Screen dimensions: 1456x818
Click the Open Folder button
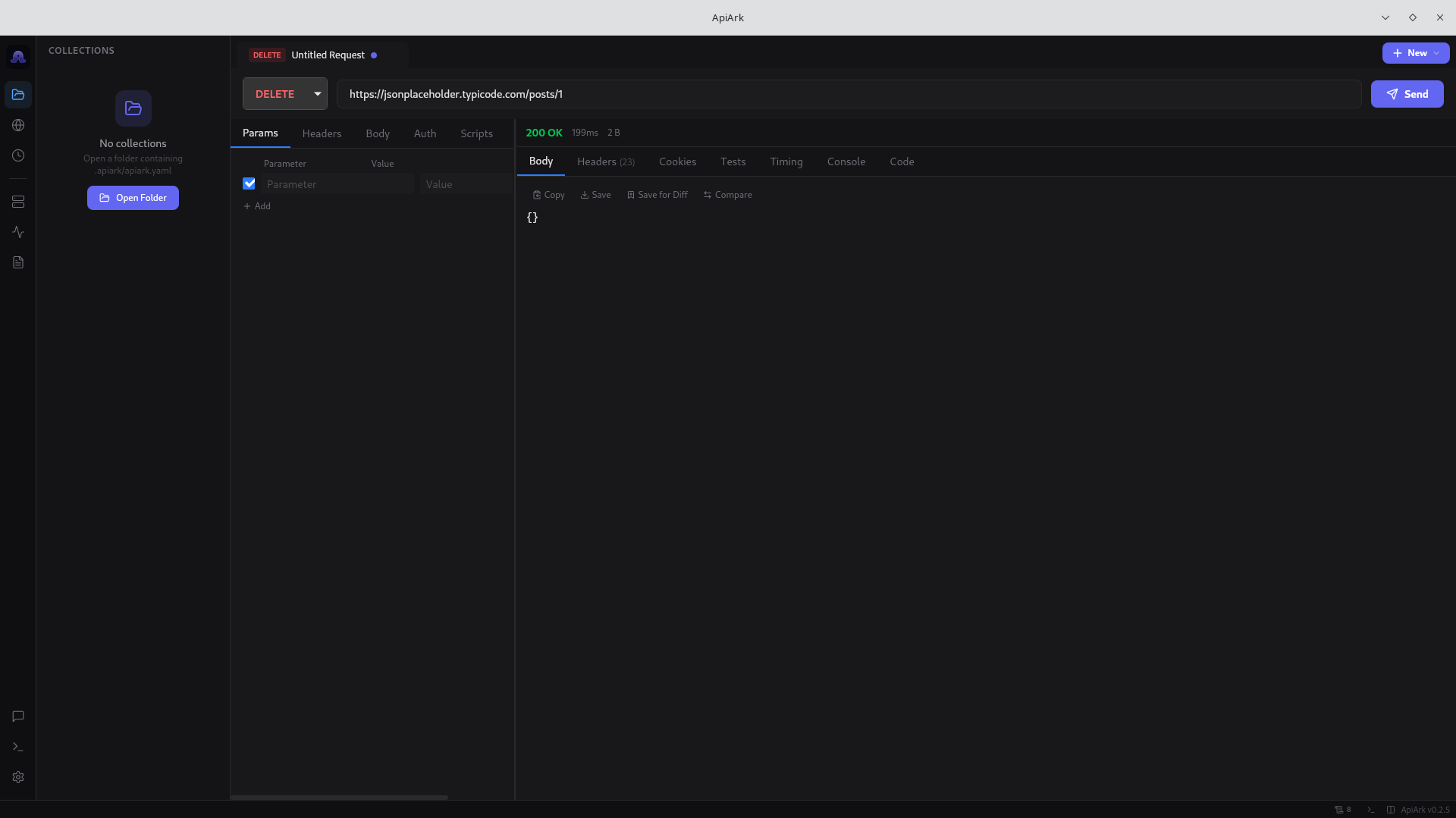point(133,198)
